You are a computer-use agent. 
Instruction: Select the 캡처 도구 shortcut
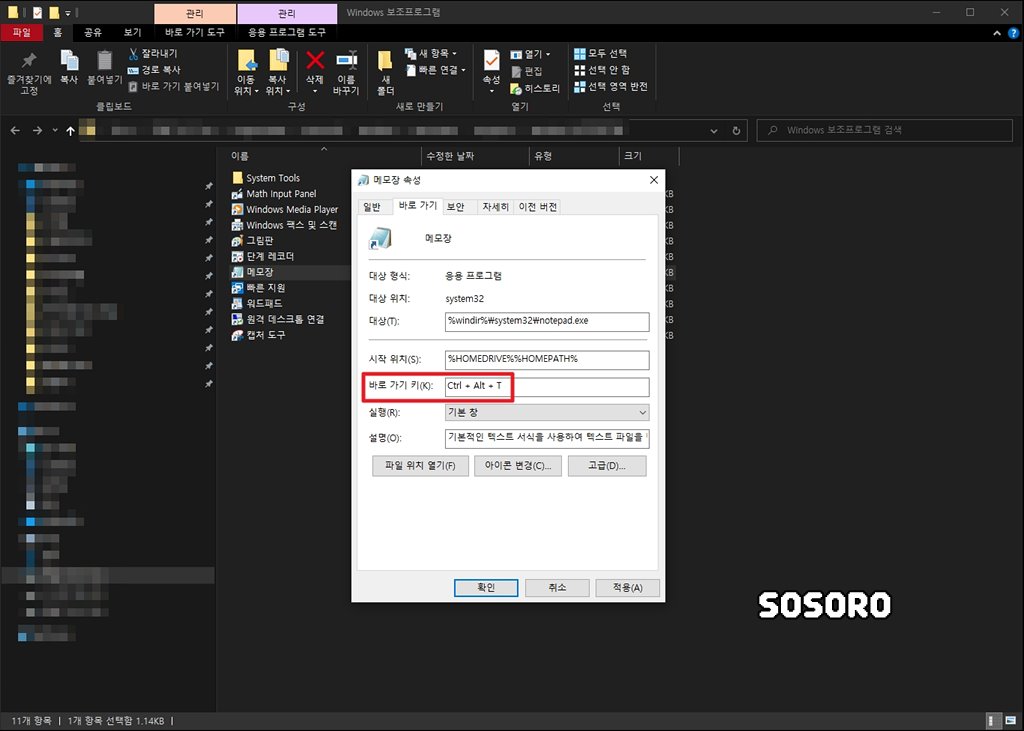[x=259, y=334]
